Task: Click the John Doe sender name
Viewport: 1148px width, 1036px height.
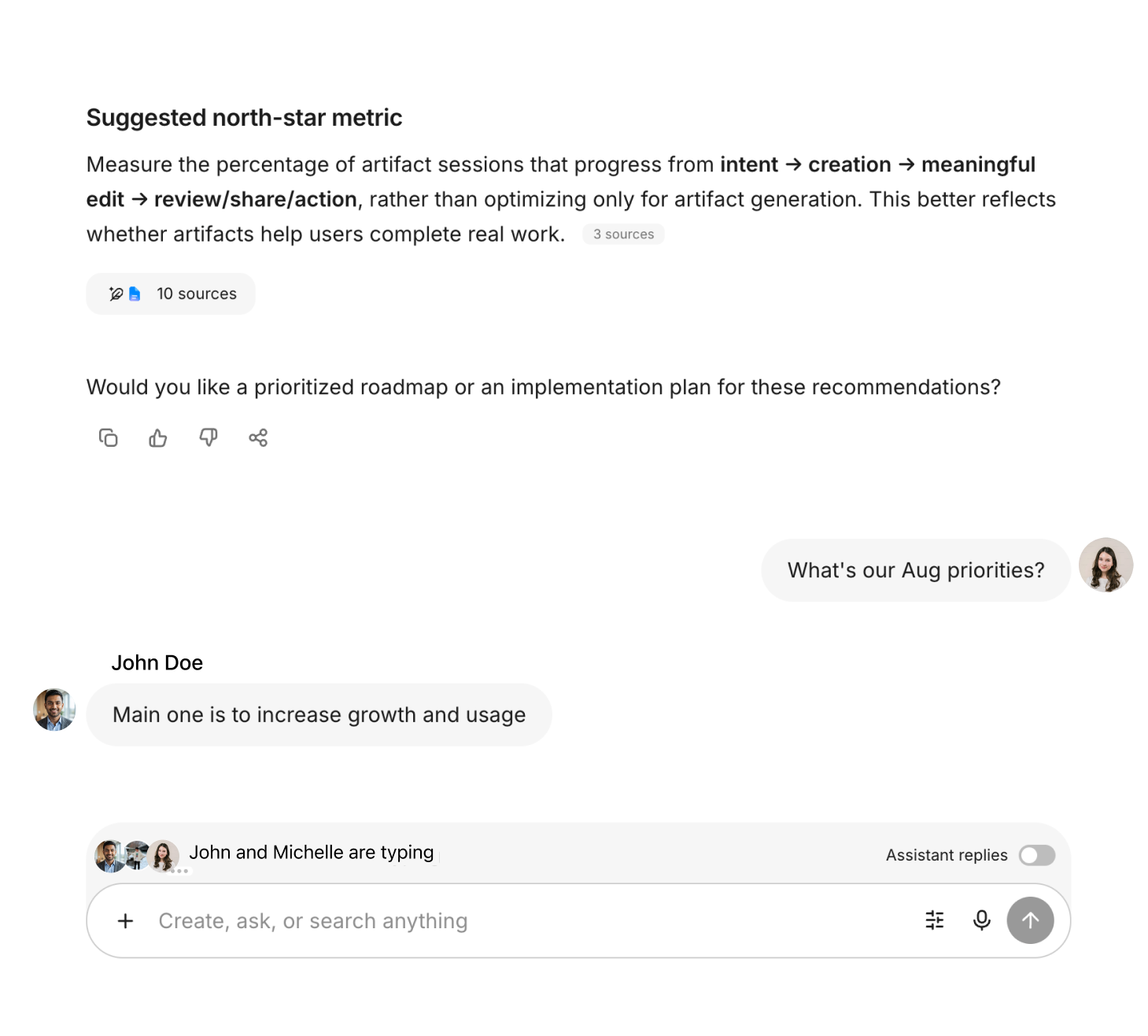Action: 157,663
